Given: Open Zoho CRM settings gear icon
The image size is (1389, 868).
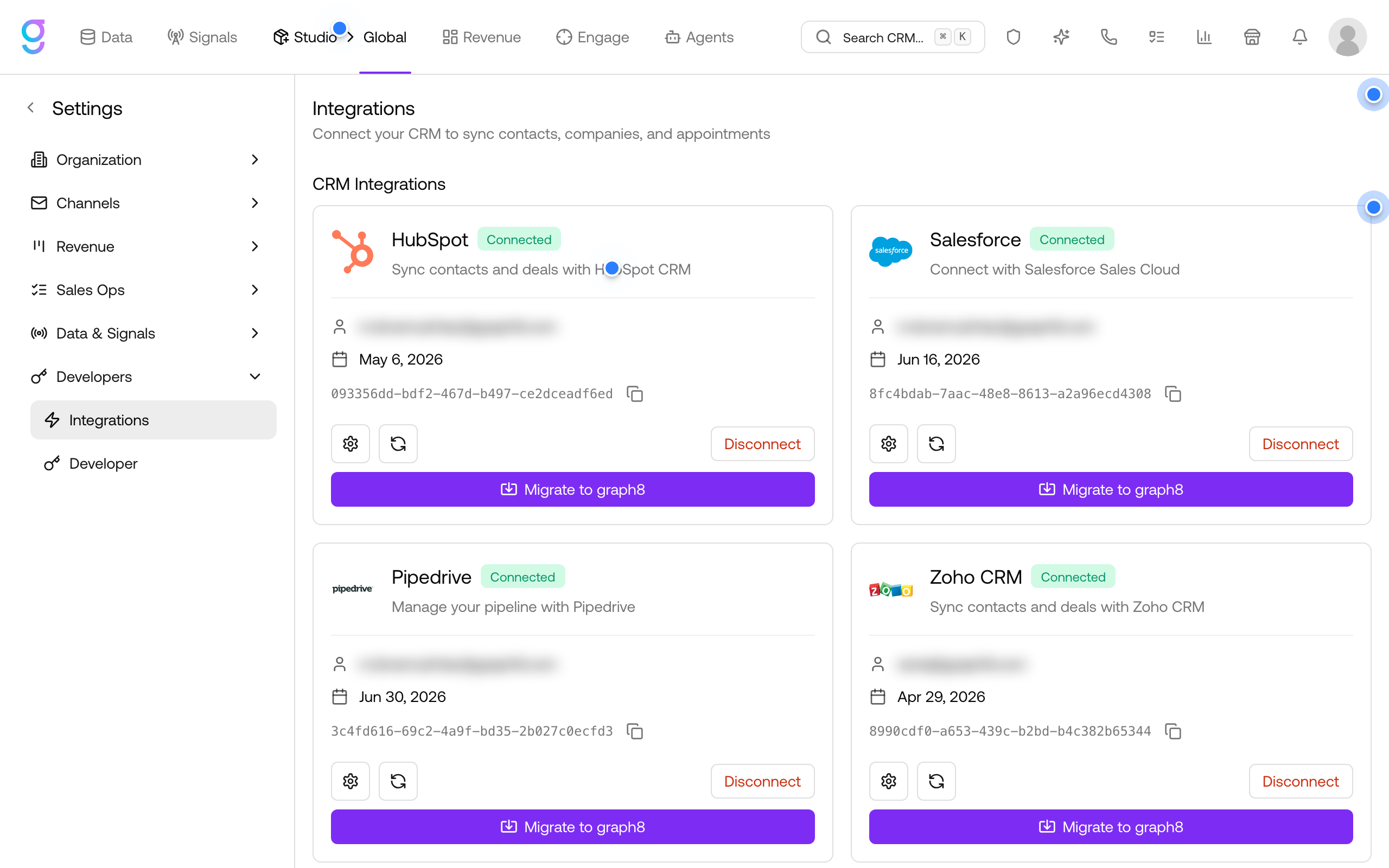Looking at the screenshot, I should [889, 781].
